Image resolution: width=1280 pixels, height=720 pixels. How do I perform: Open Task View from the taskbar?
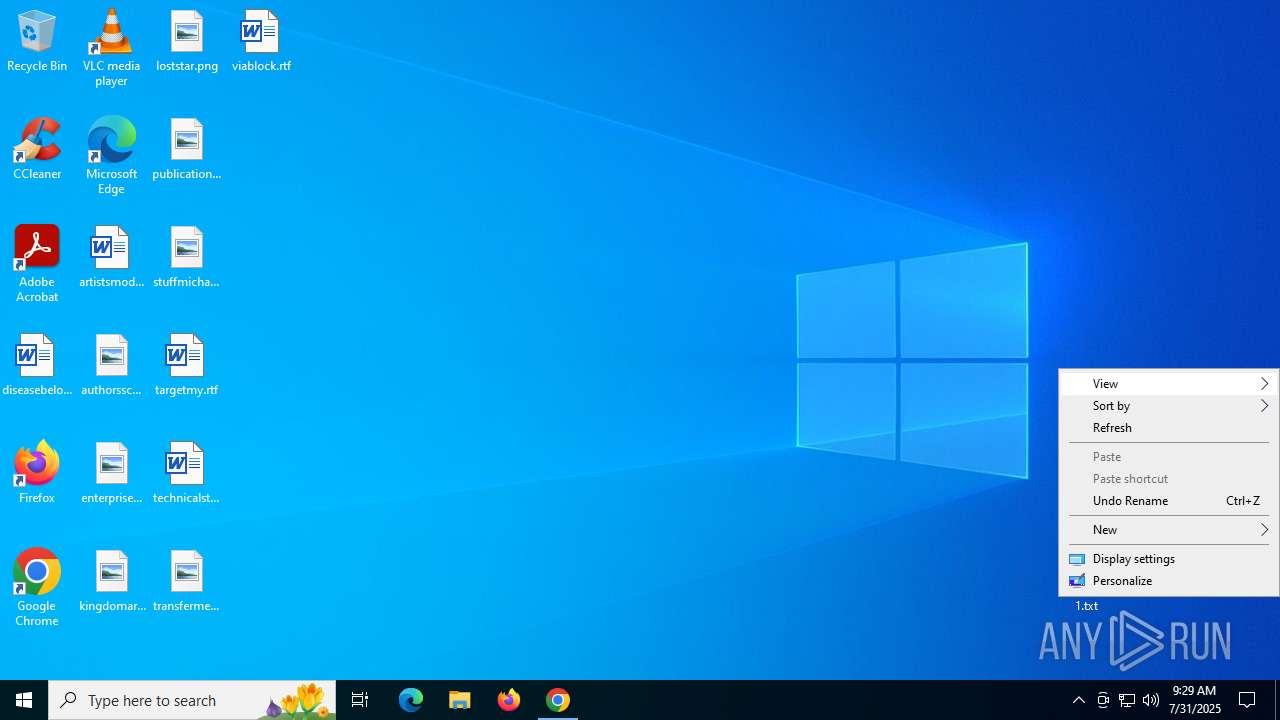[x=360, y=700]
